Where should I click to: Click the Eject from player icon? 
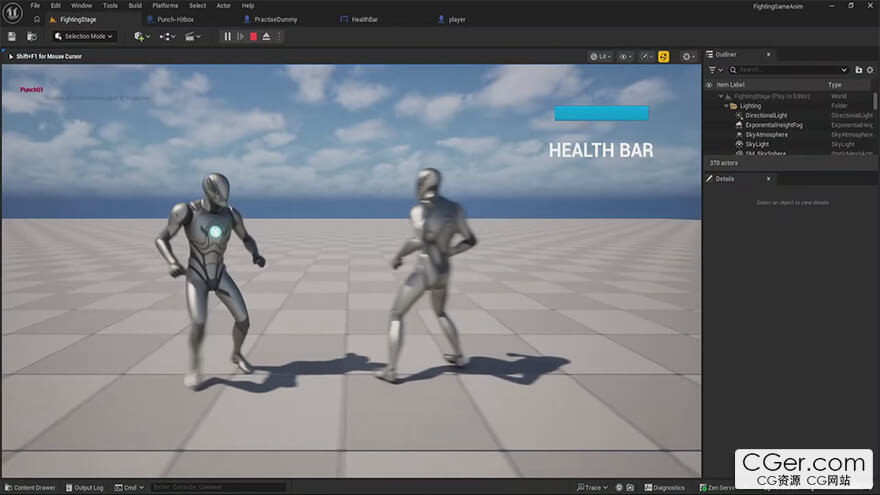(266, 37)
